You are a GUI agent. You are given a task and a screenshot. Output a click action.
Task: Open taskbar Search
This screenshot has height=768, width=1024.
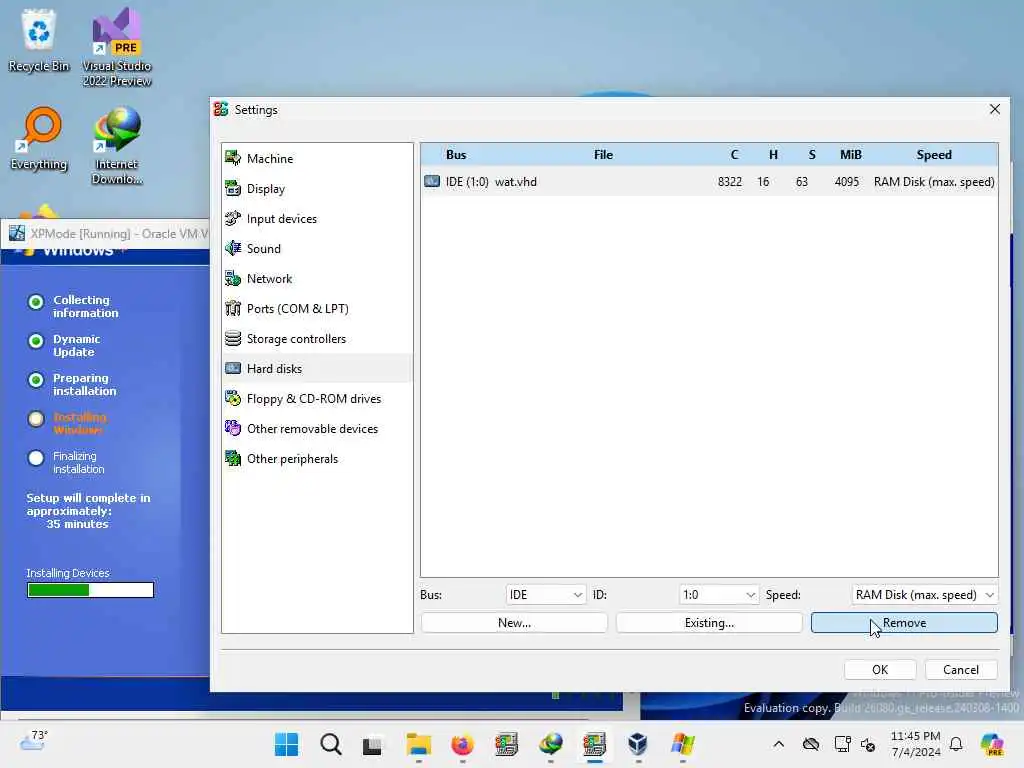click(x=330, y=744)
